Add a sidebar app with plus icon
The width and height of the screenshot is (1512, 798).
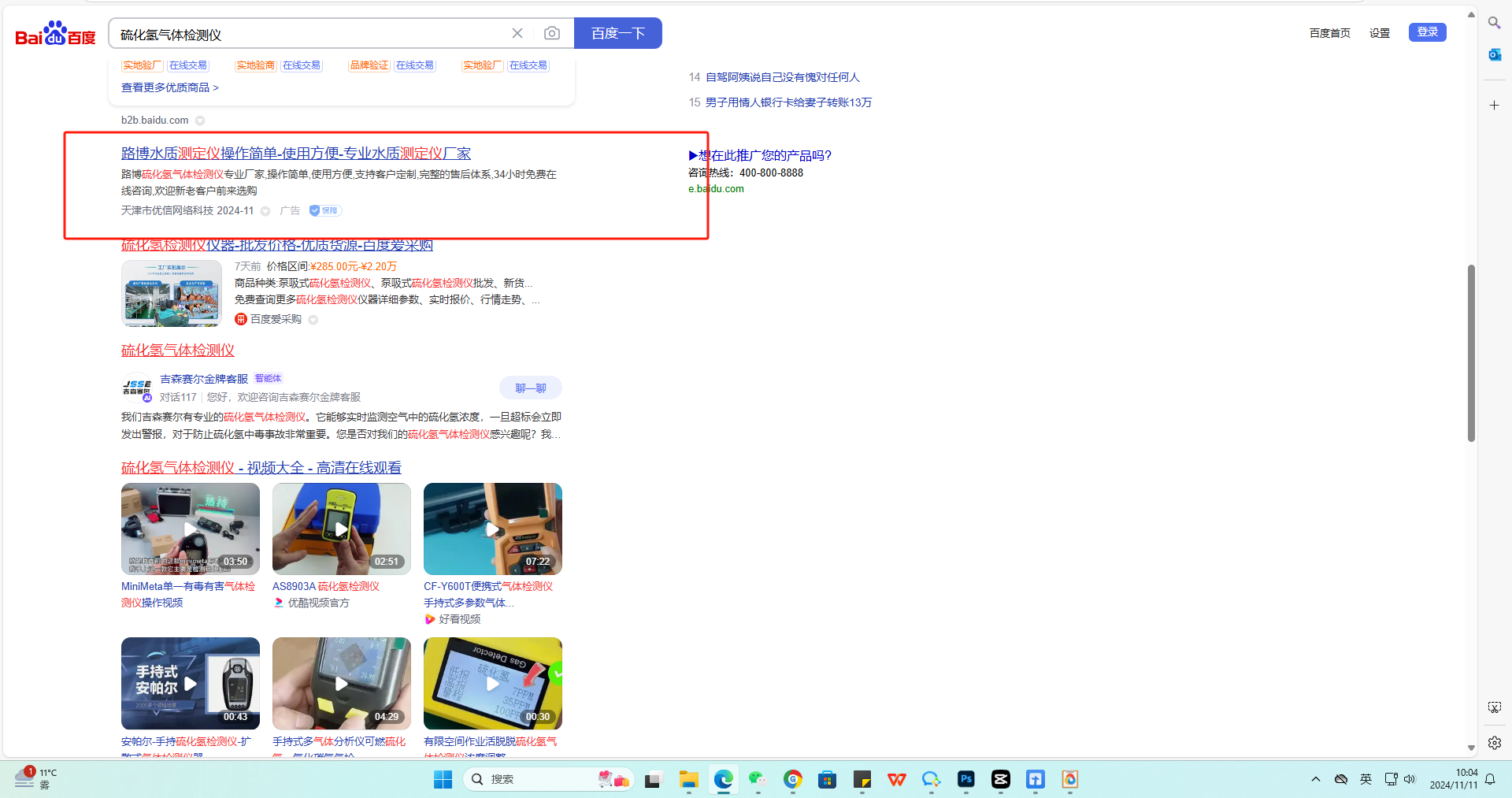1494,105
